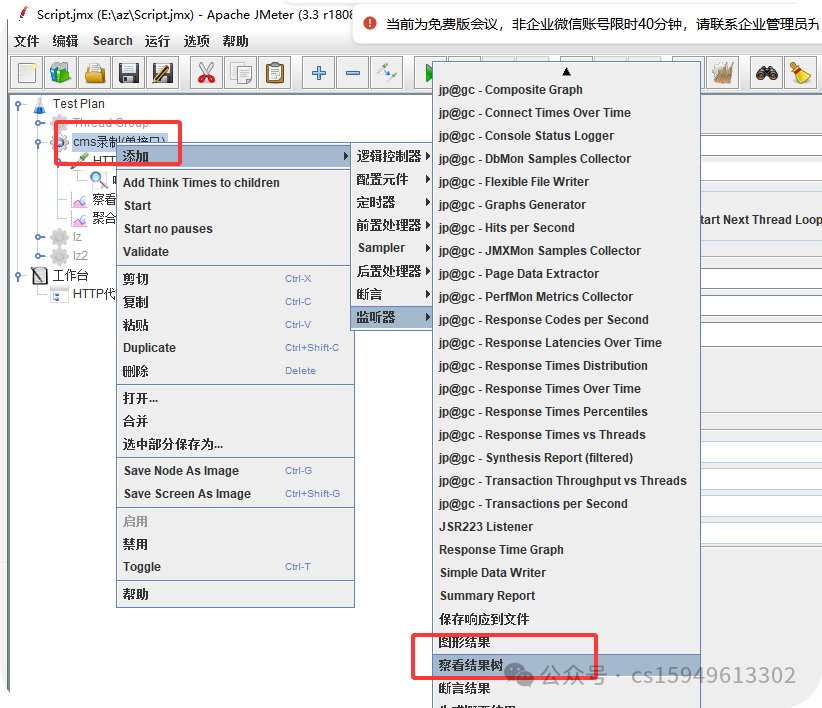Open the 断言 submenu
The width and height of the screenshot is (822, 708).
coord(392,294)
